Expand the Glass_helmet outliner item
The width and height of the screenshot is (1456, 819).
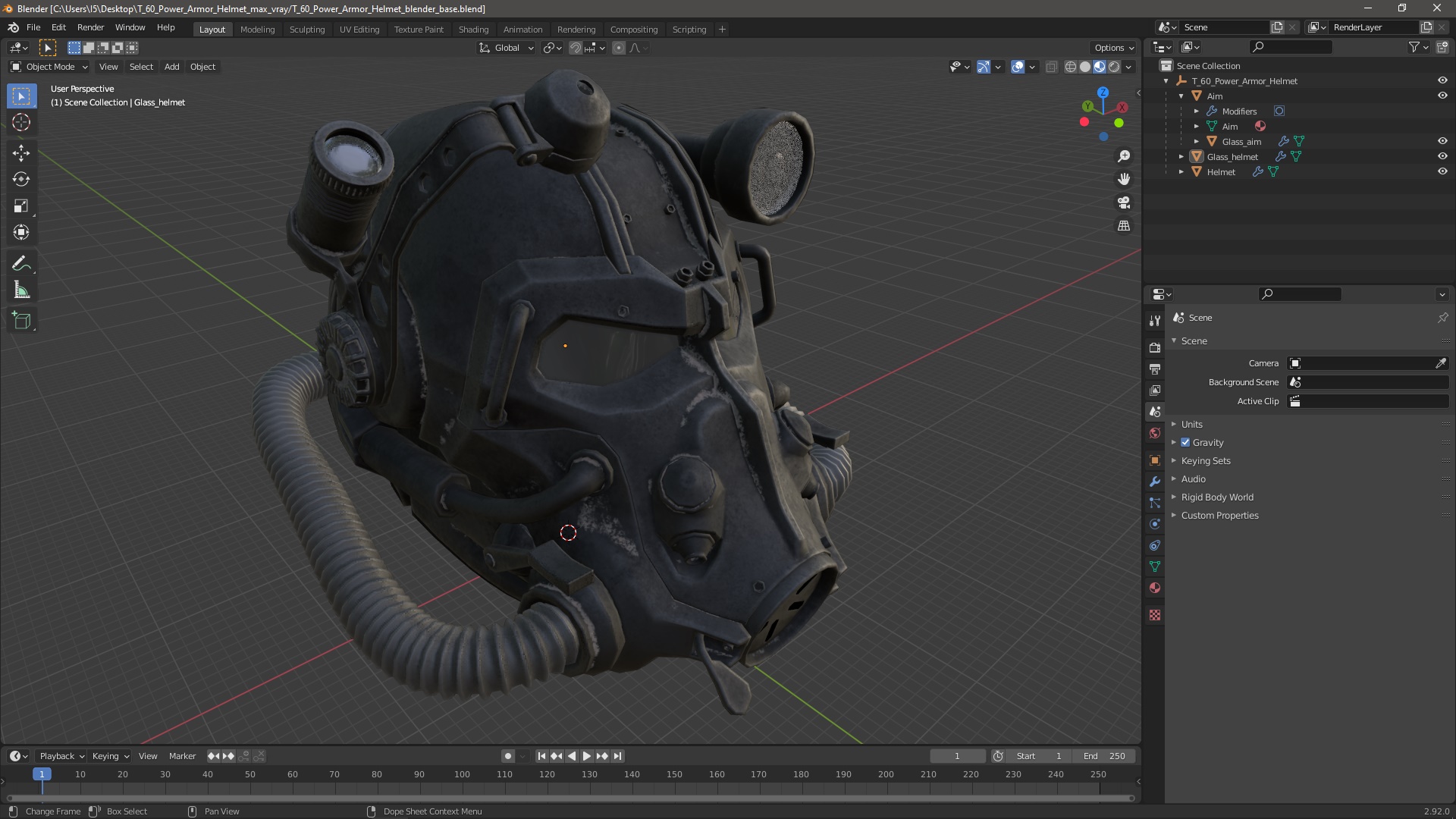[1181, 156]
